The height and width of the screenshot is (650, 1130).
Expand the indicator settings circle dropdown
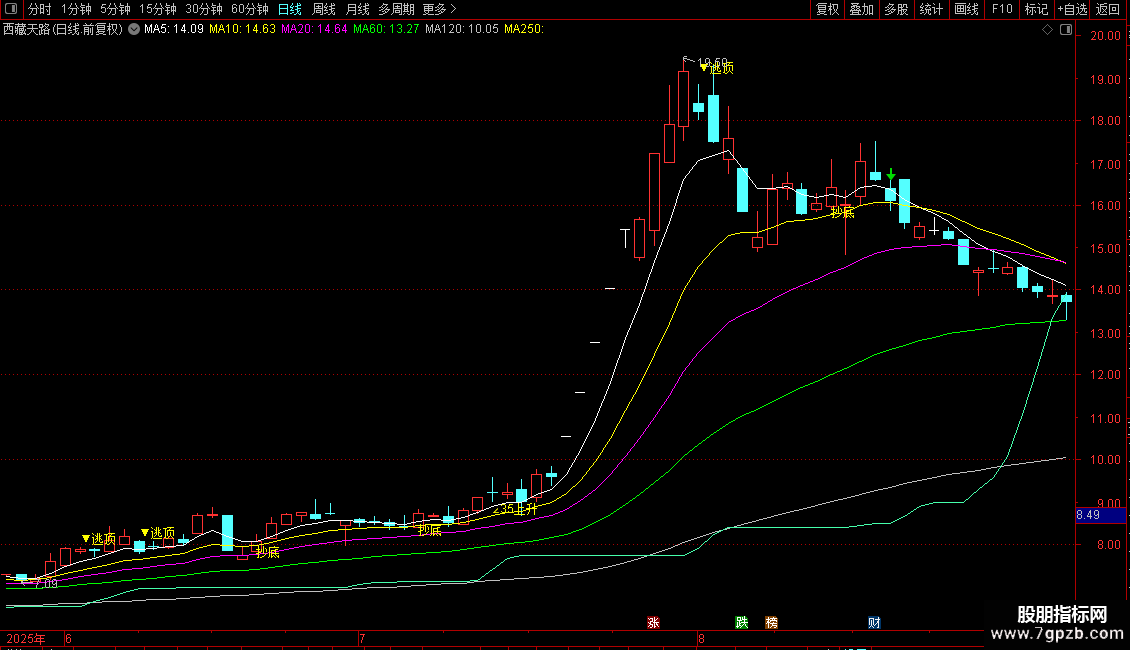tap(133, 30)
